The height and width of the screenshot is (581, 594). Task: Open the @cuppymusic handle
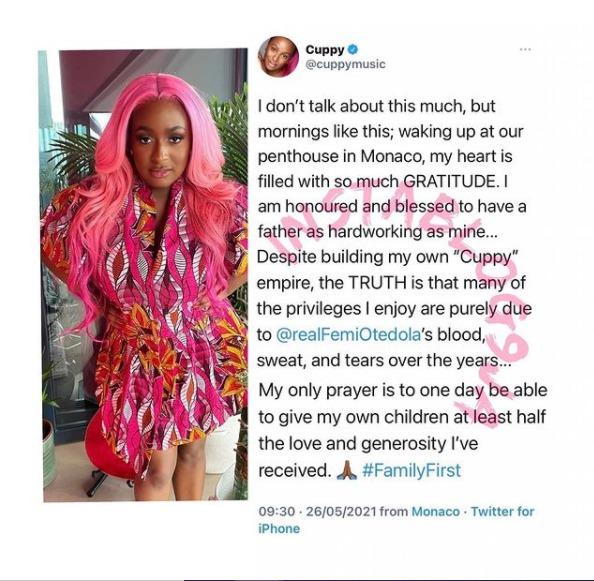coord(345,64)
